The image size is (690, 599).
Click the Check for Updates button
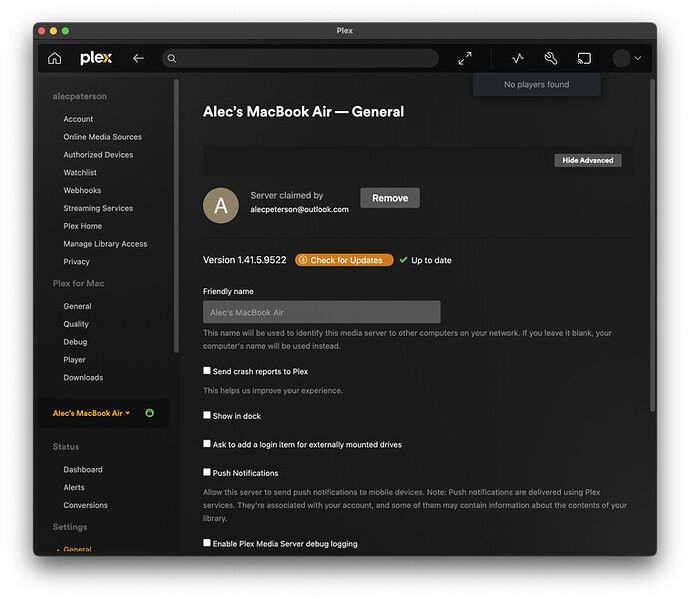click(344, 260)
